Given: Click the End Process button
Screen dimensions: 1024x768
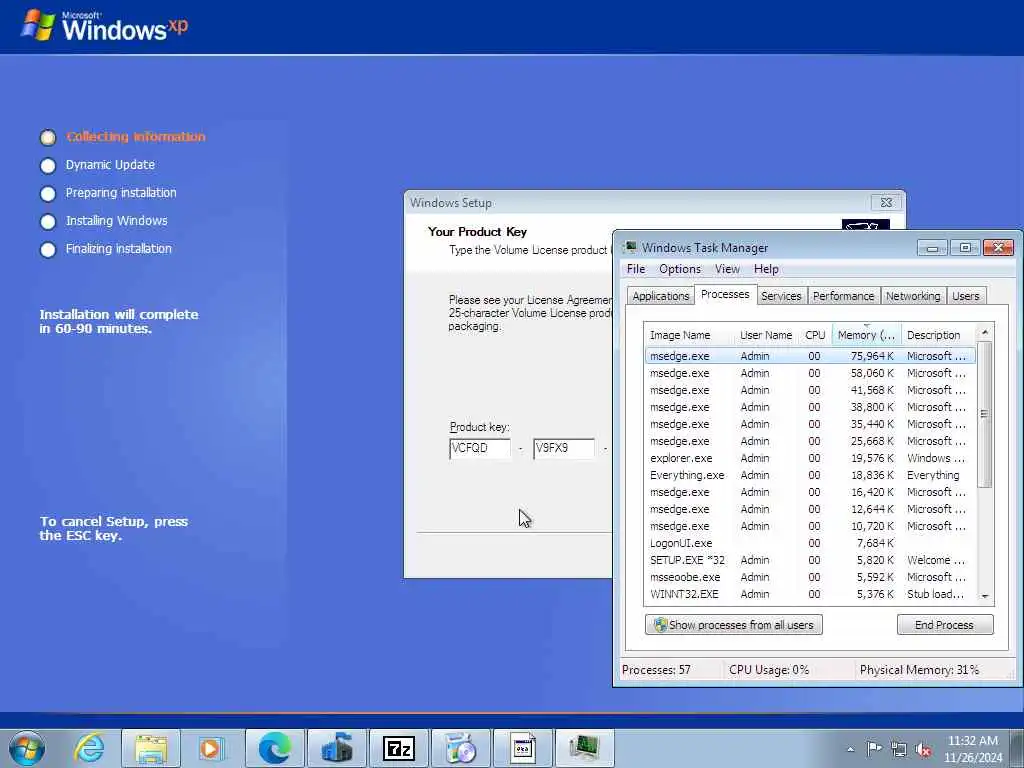Looking at the screenshot, I should (x=944, y=625).
